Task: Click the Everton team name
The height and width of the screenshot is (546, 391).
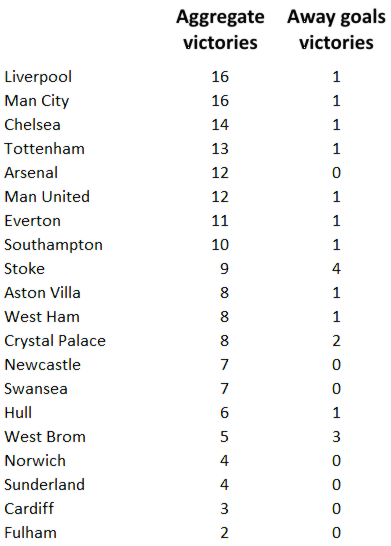Action: (x=32, y=221)
